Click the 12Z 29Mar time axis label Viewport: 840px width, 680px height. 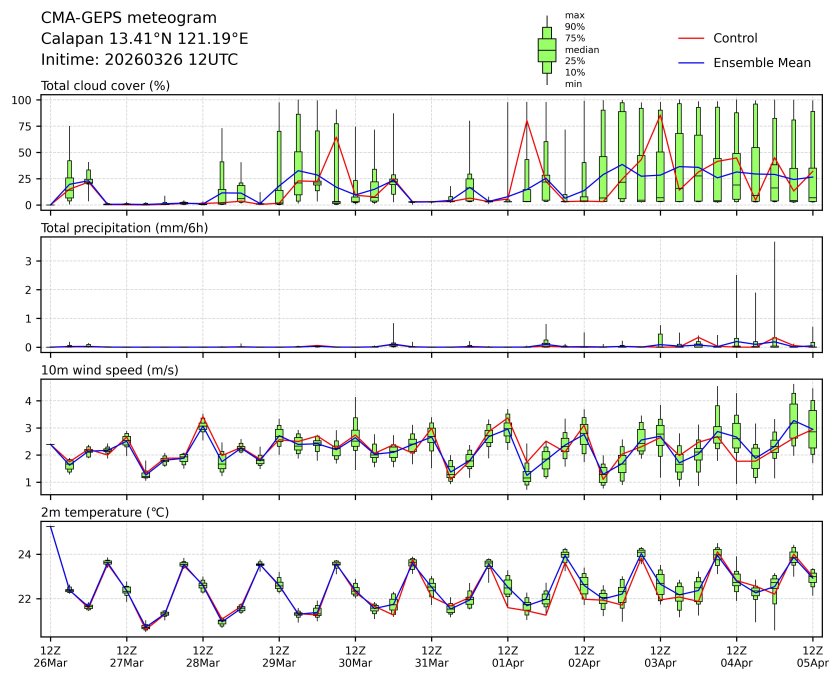pyautogui.click(x=279, y=655)
